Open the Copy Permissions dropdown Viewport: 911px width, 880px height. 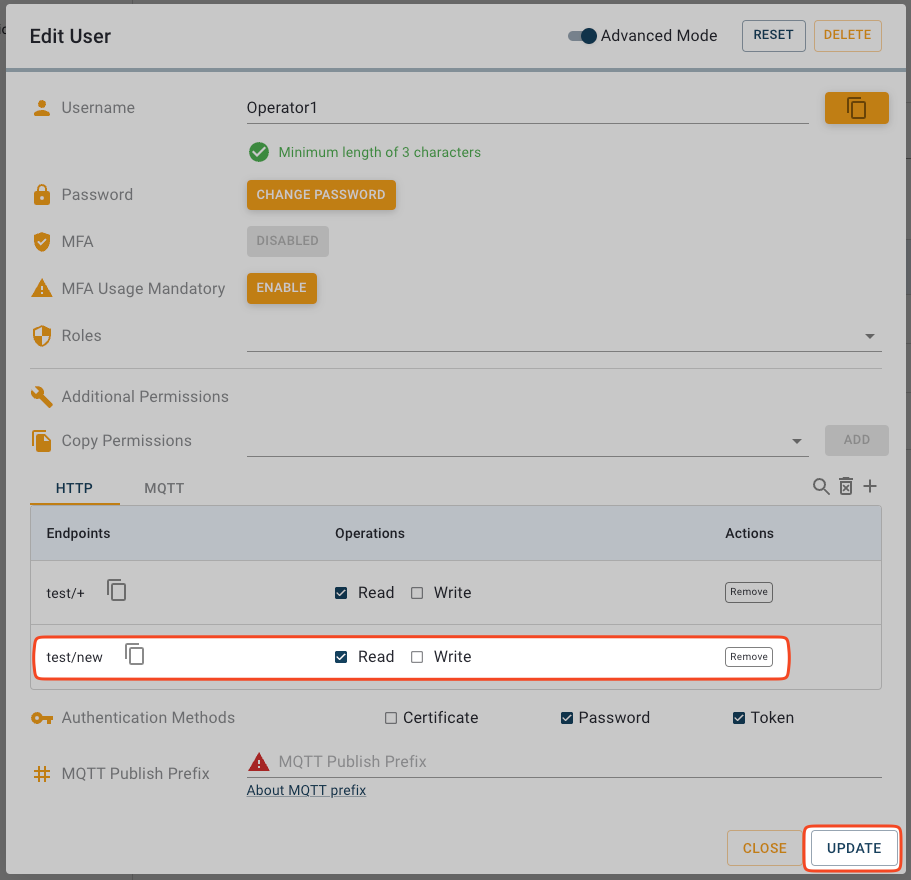[x=797, y=441]
